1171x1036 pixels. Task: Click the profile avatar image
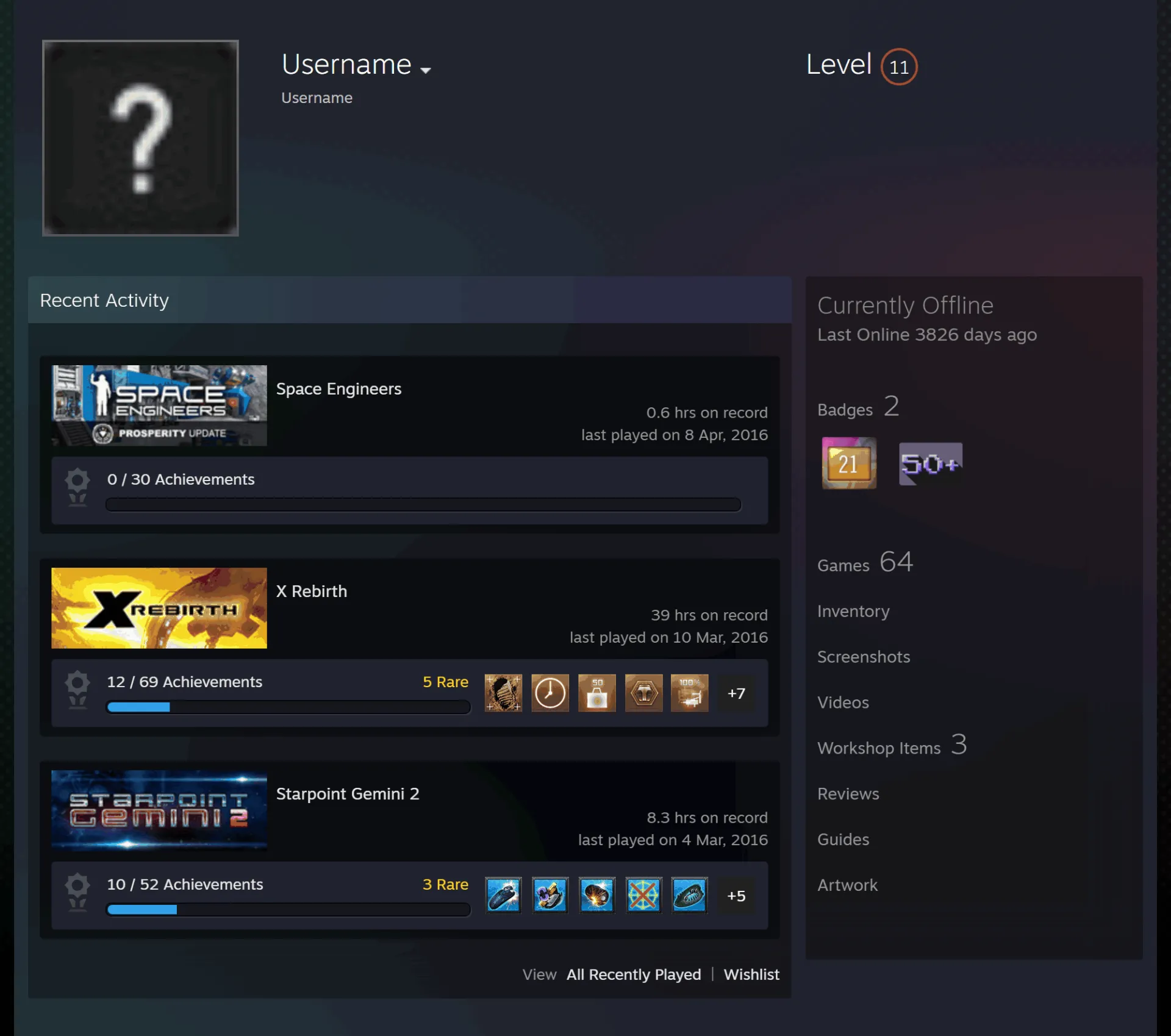click(x=140, y=138)
